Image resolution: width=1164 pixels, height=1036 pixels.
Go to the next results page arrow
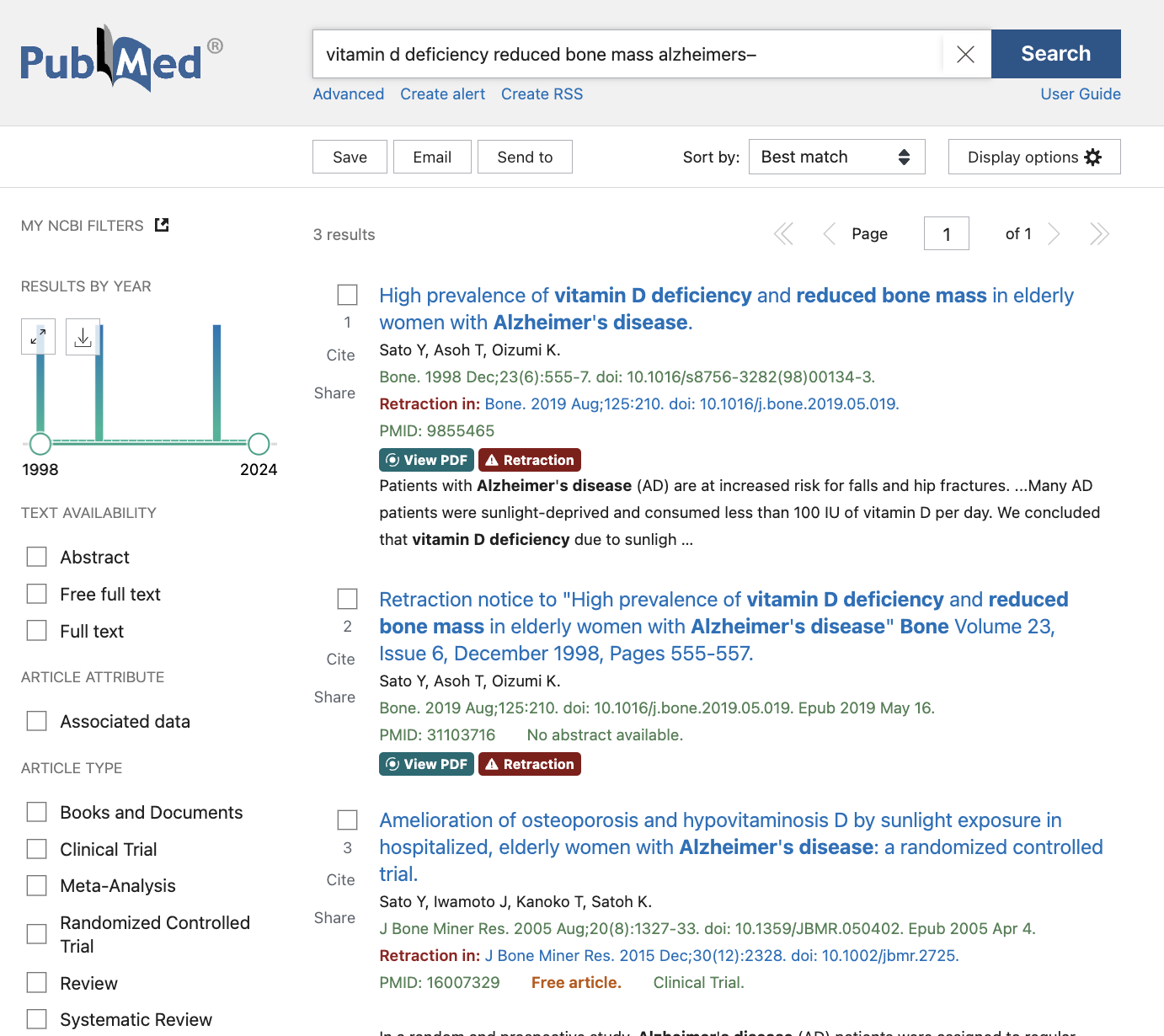(1054, 234)
